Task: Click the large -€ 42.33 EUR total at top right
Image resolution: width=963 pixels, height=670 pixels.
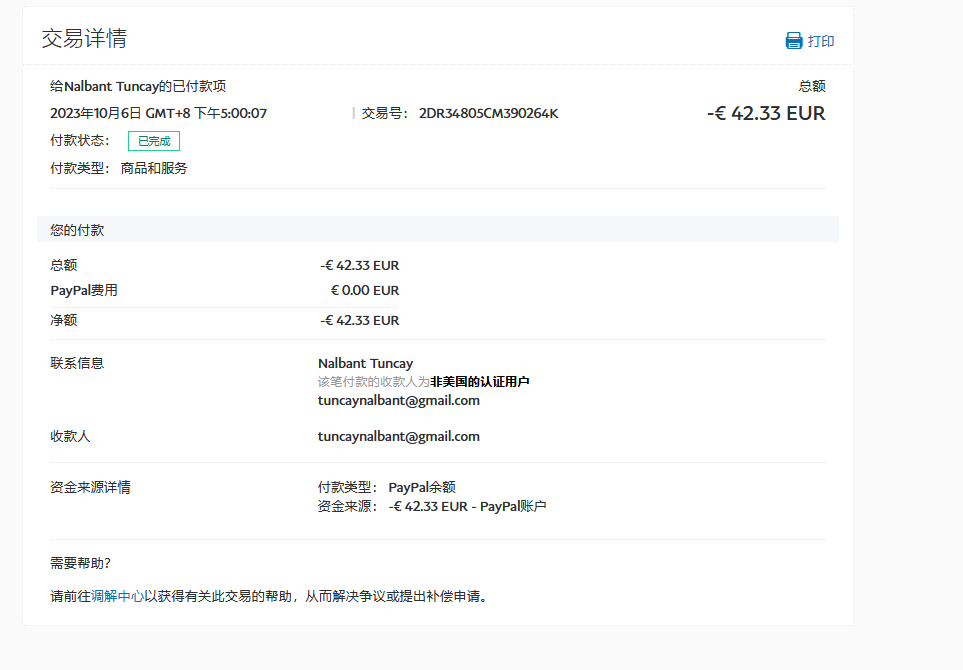Action: [766, 113]
